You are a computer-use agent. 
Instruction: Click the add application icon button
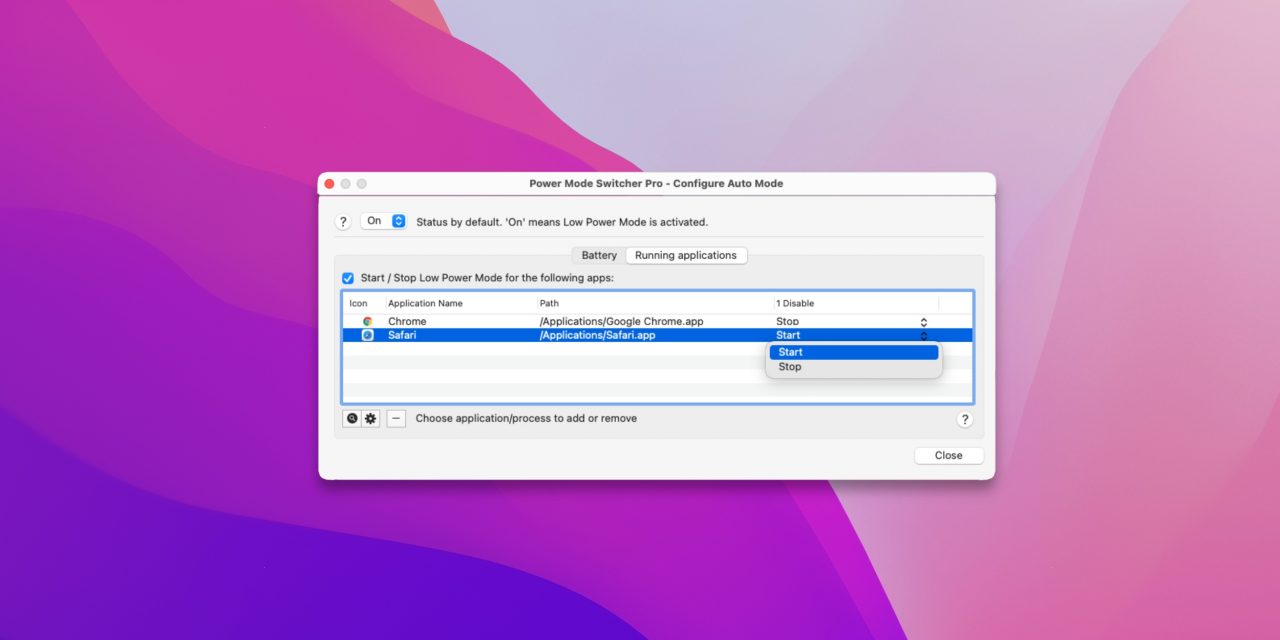point(352,419)
